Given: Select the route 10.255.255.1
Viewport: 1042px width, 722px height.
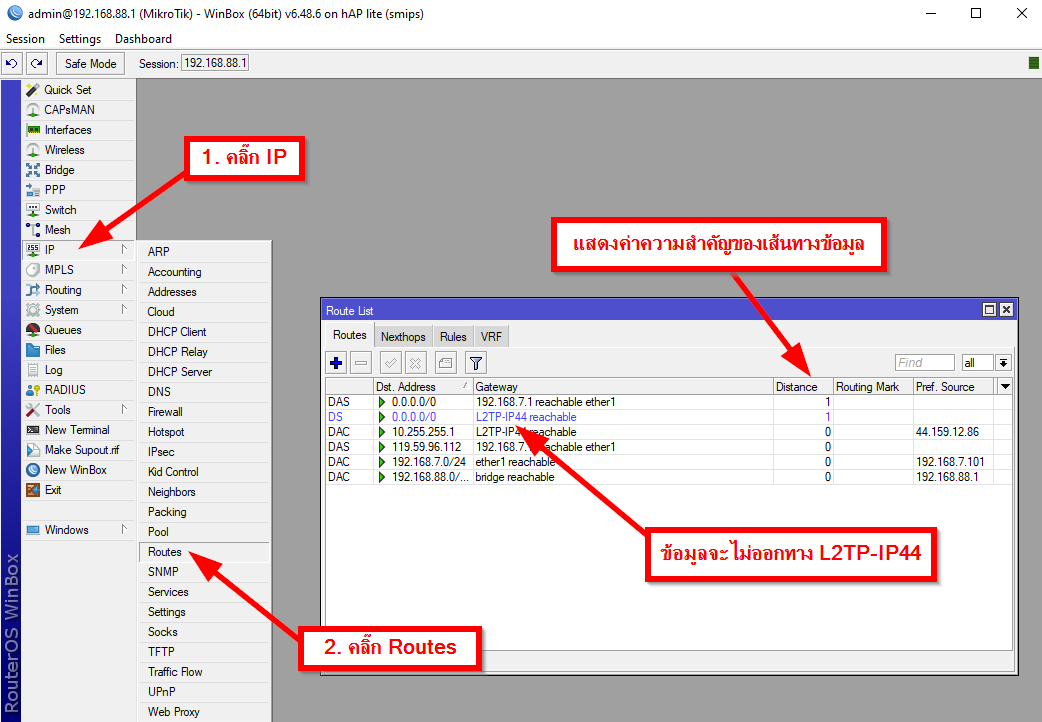Looking at the screenshot, I should click(669, 432).
